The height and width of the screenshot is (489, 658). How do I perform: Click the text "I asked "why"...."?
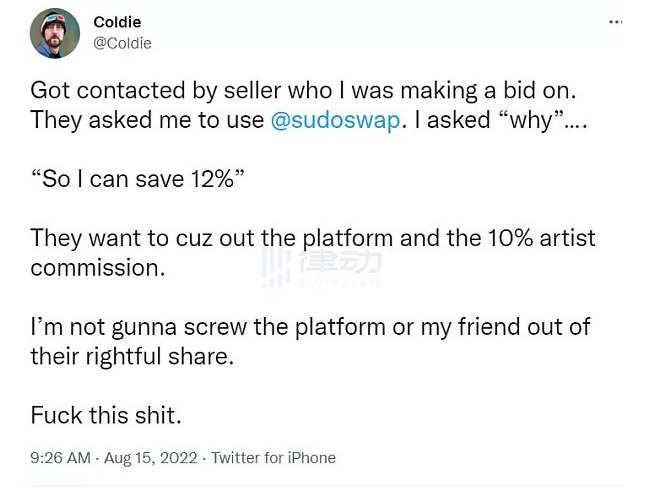[501, 120]
